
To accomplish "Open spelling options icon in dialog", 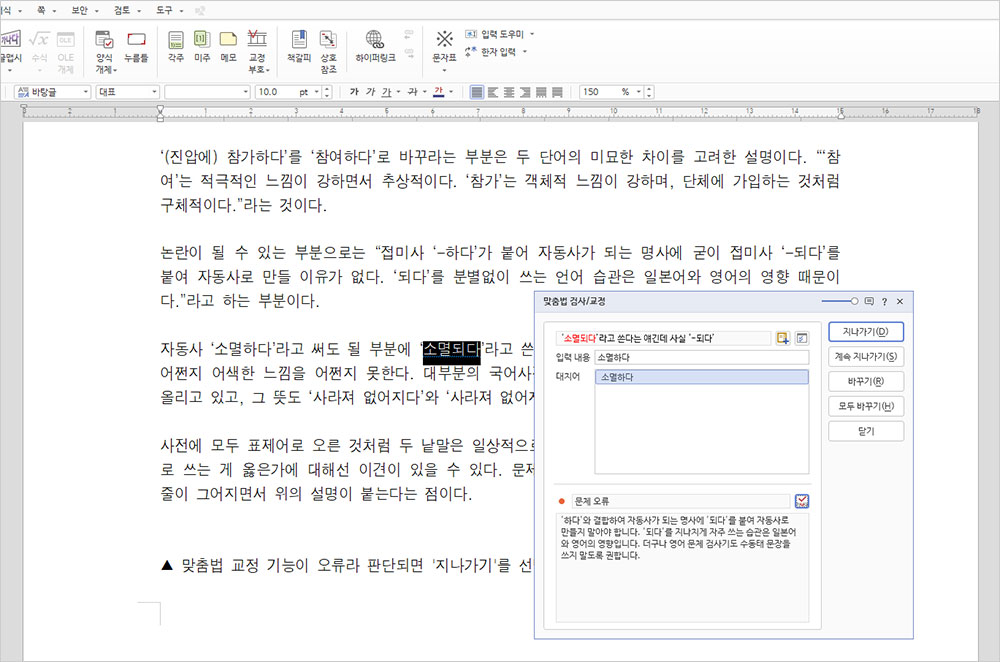I will pos(802,338).
